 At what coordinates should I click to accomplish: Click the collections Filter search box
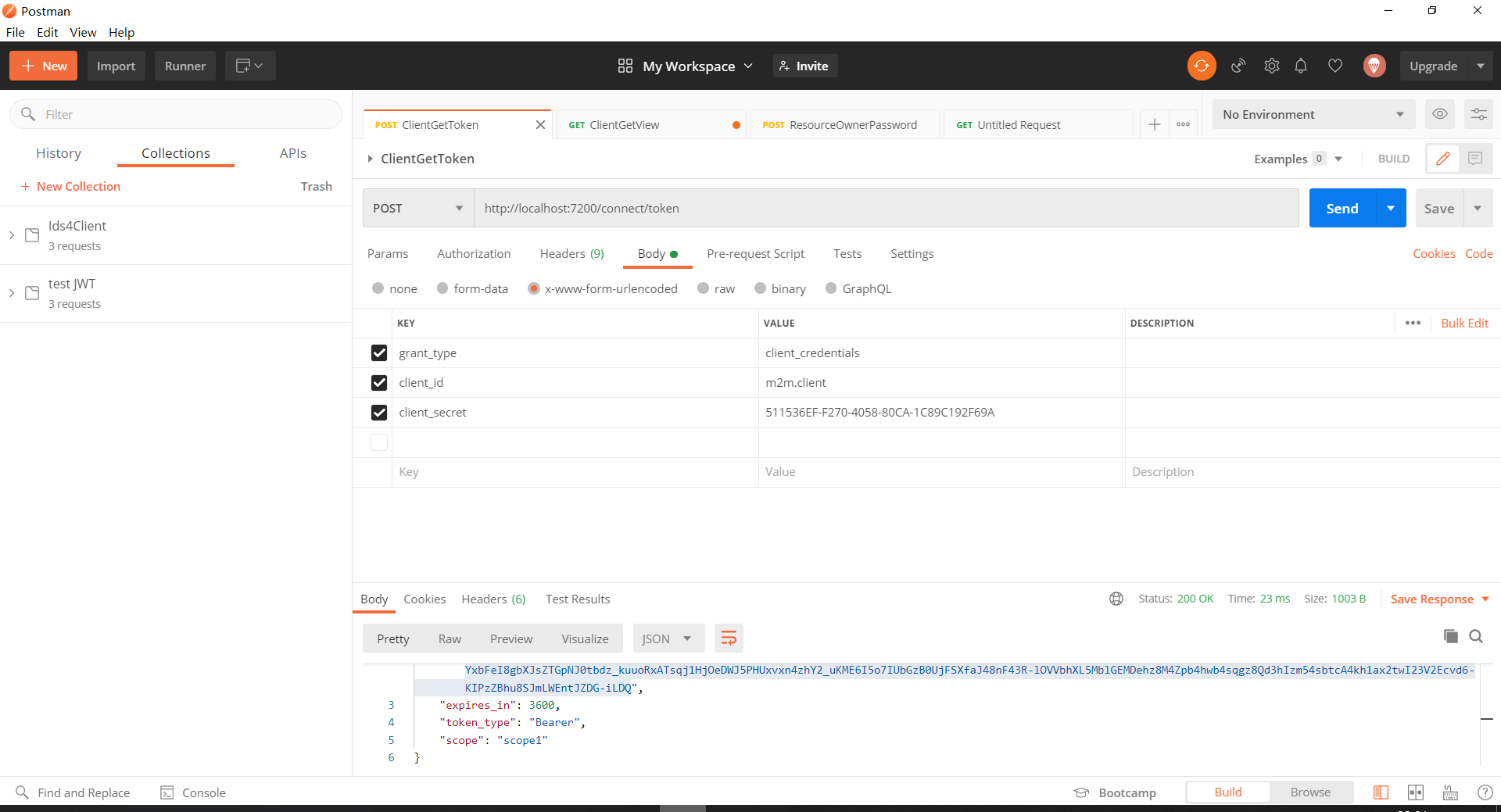[176, 114]
